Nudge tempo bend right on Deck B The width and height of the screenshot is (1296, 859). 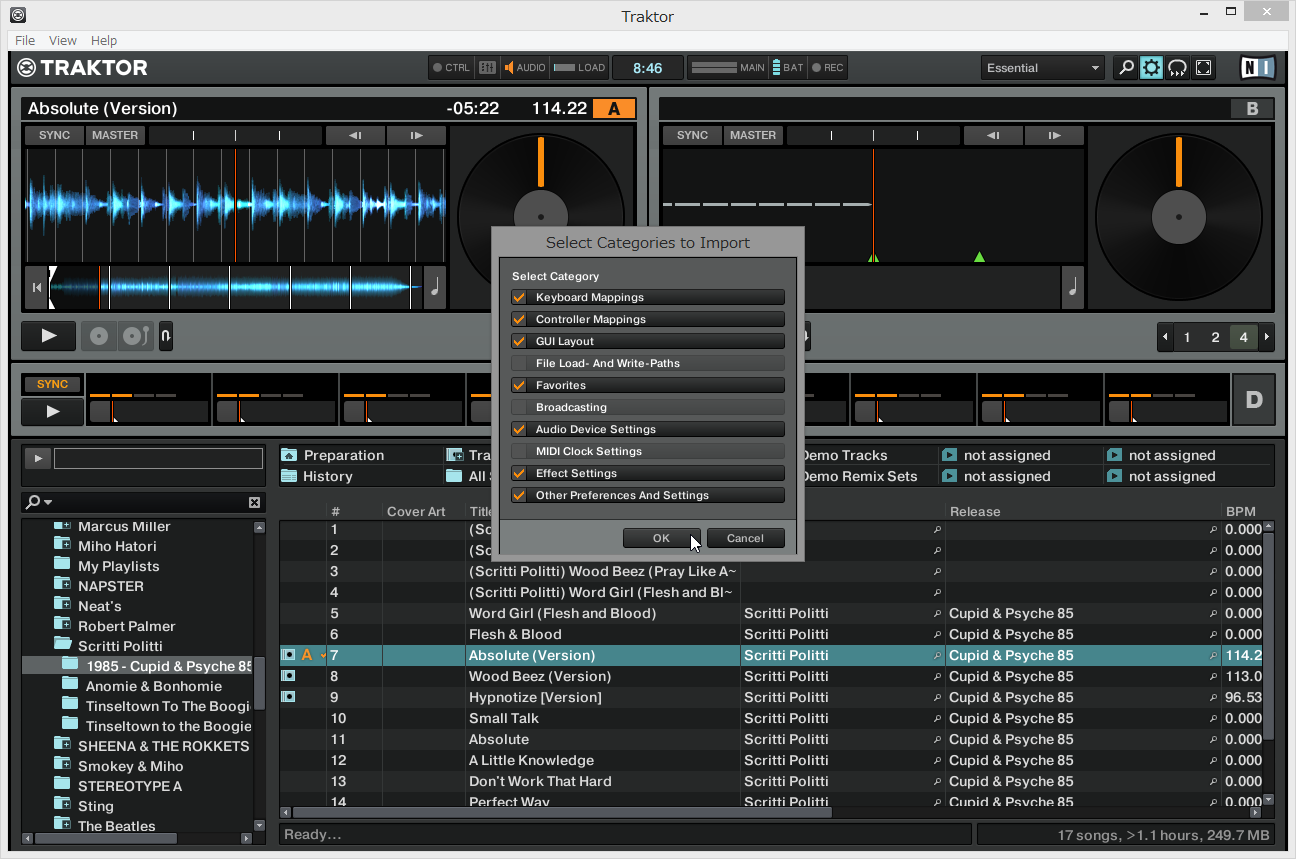tap(1054, 135)
